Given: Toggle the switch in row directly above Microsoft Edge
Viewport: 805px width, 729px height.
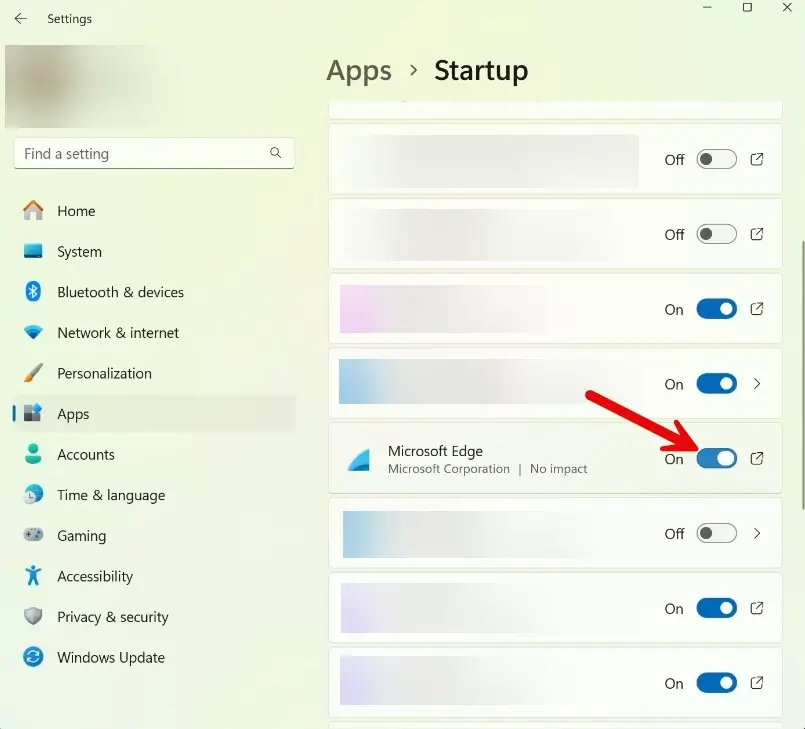Looking at the screenshot, I should pos(716,384).
